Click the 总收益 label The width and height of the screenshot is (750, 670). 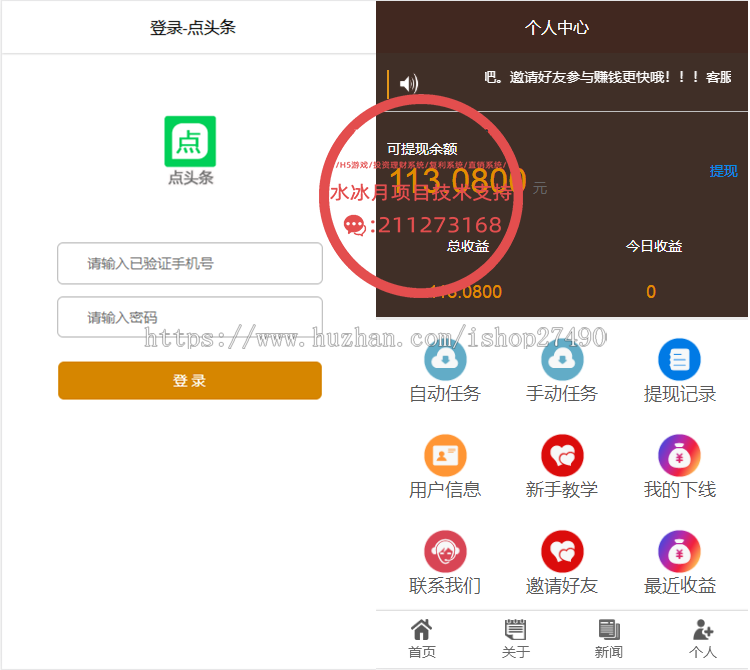coord(468,246)
